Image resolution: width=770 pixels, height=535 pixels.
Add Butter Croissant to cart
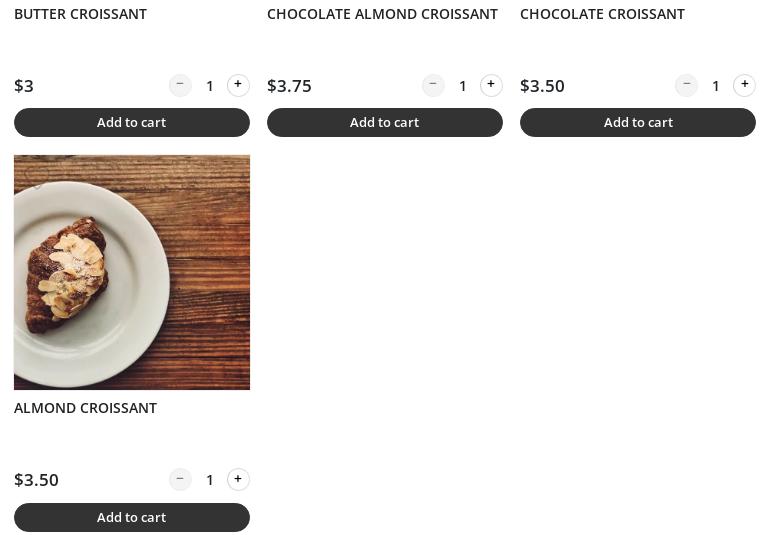point(132,122)
